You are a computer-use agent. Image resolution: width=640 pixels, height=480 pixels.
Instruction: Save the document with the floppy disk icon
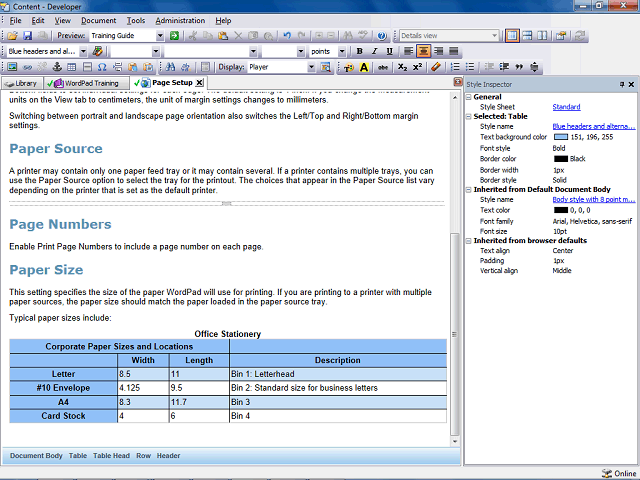(x=27, y=36)
